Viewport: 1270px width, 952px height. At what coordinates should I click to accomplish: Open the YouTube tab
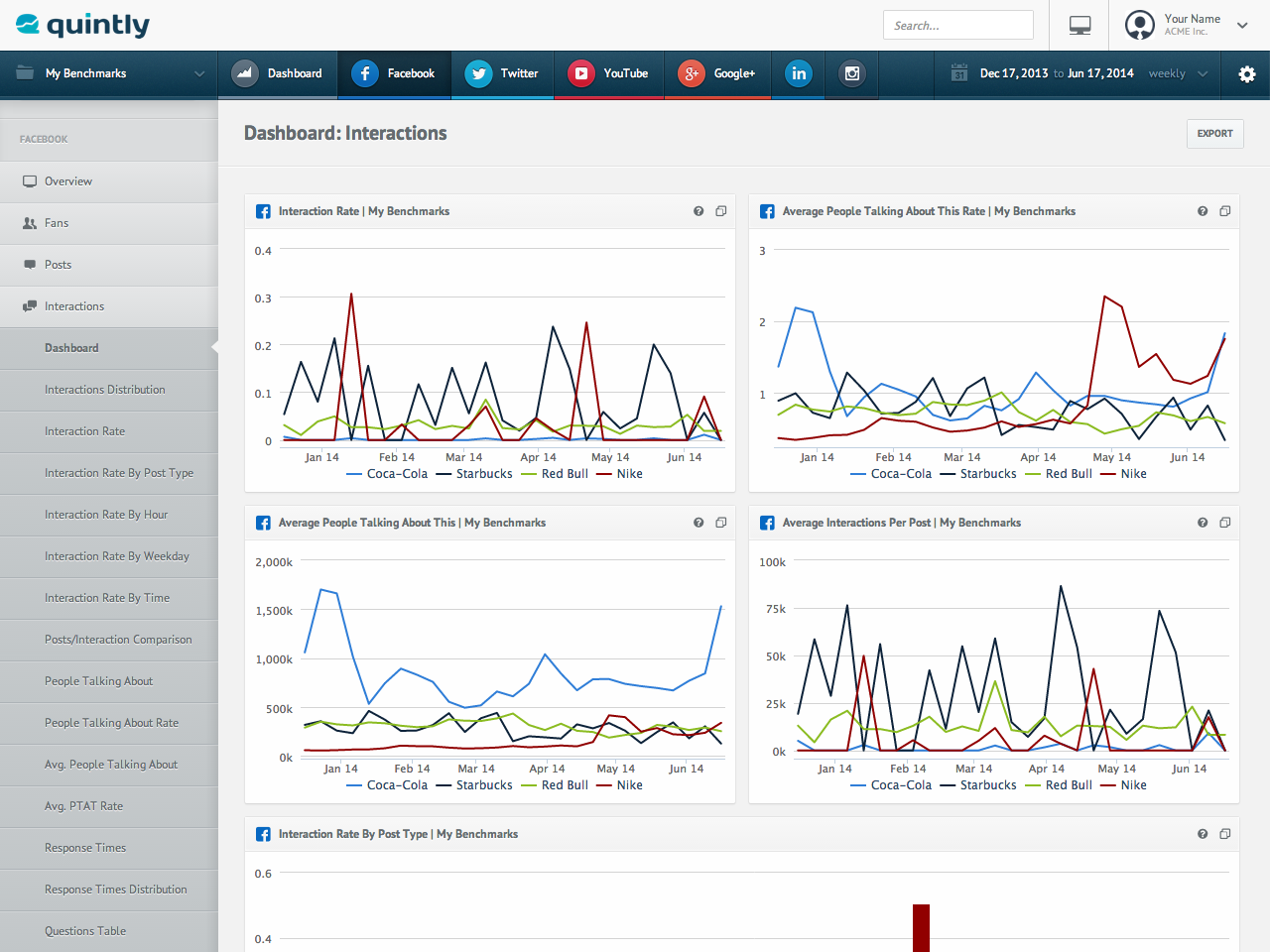pos(608,74)
